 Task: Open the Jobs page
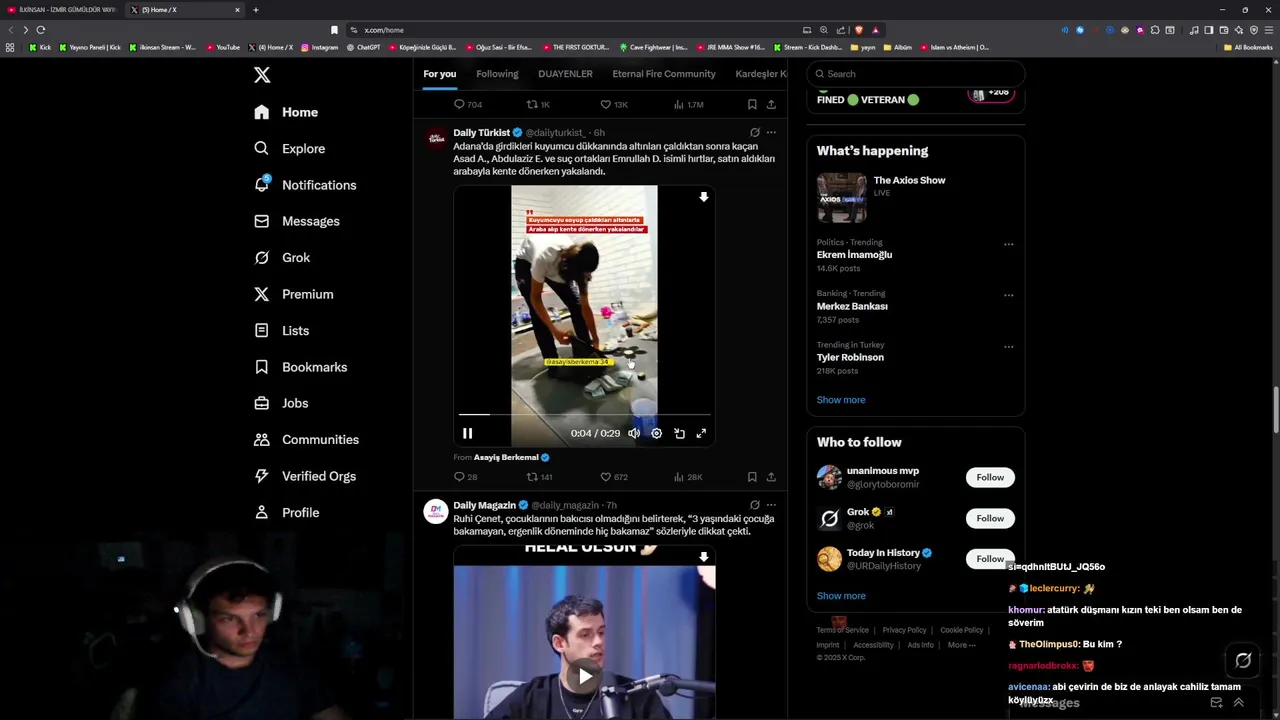281,403
